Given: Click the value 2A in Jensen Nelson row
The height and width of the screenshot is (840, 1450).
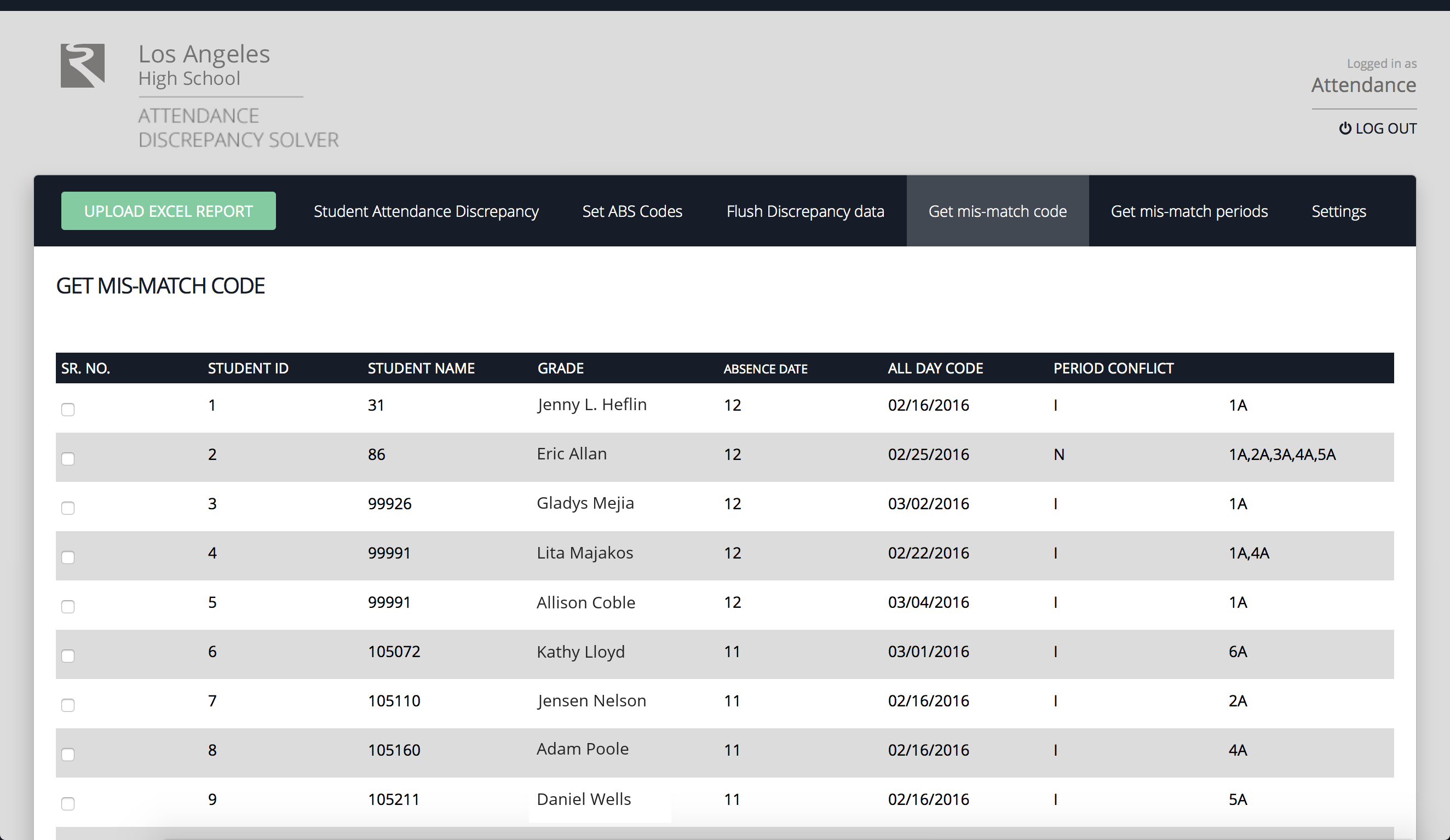Looking at the screenshot, I should tap(1238, 701).
